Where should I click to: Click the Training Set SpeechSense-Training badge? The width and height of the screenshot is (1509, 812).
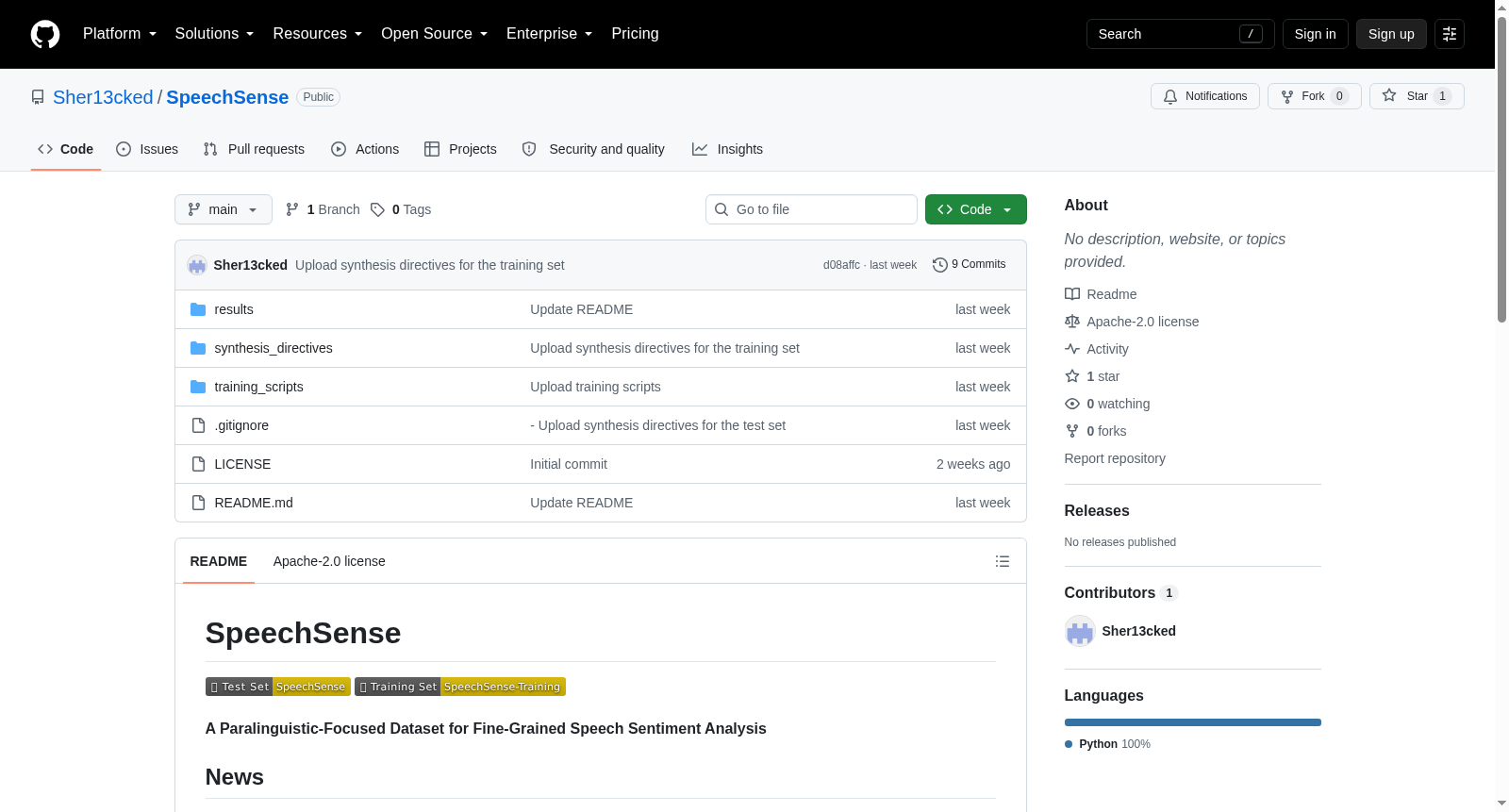460,687
